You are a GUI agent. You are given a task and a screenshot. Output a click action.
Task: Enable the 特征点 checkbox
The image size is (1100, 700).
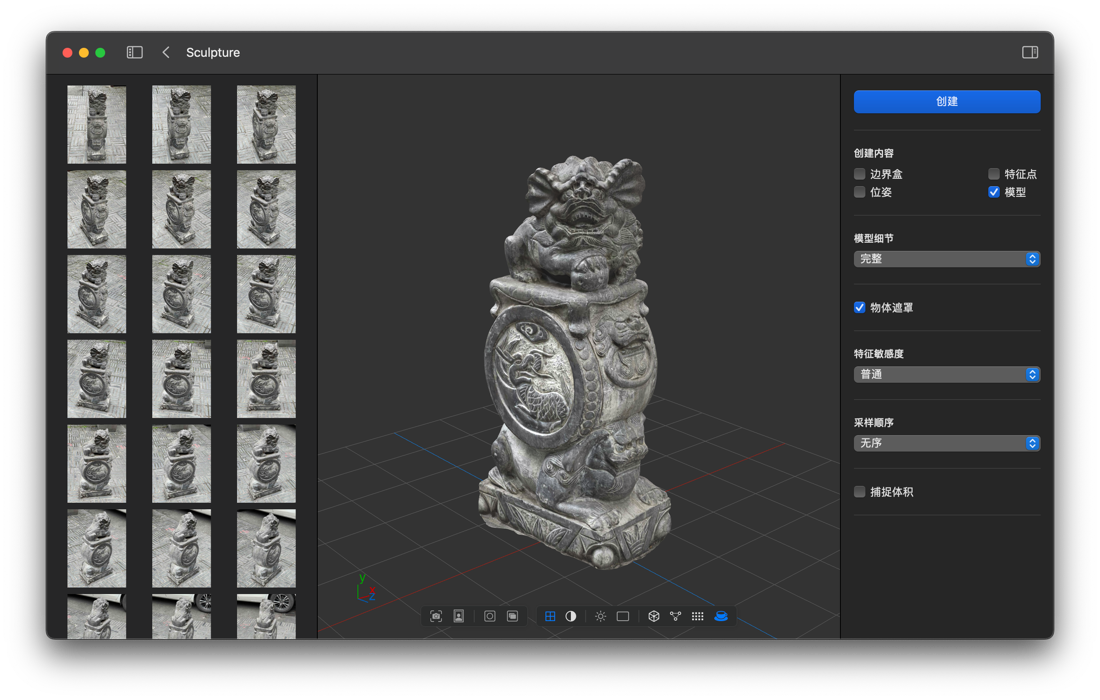coord(994,174)
